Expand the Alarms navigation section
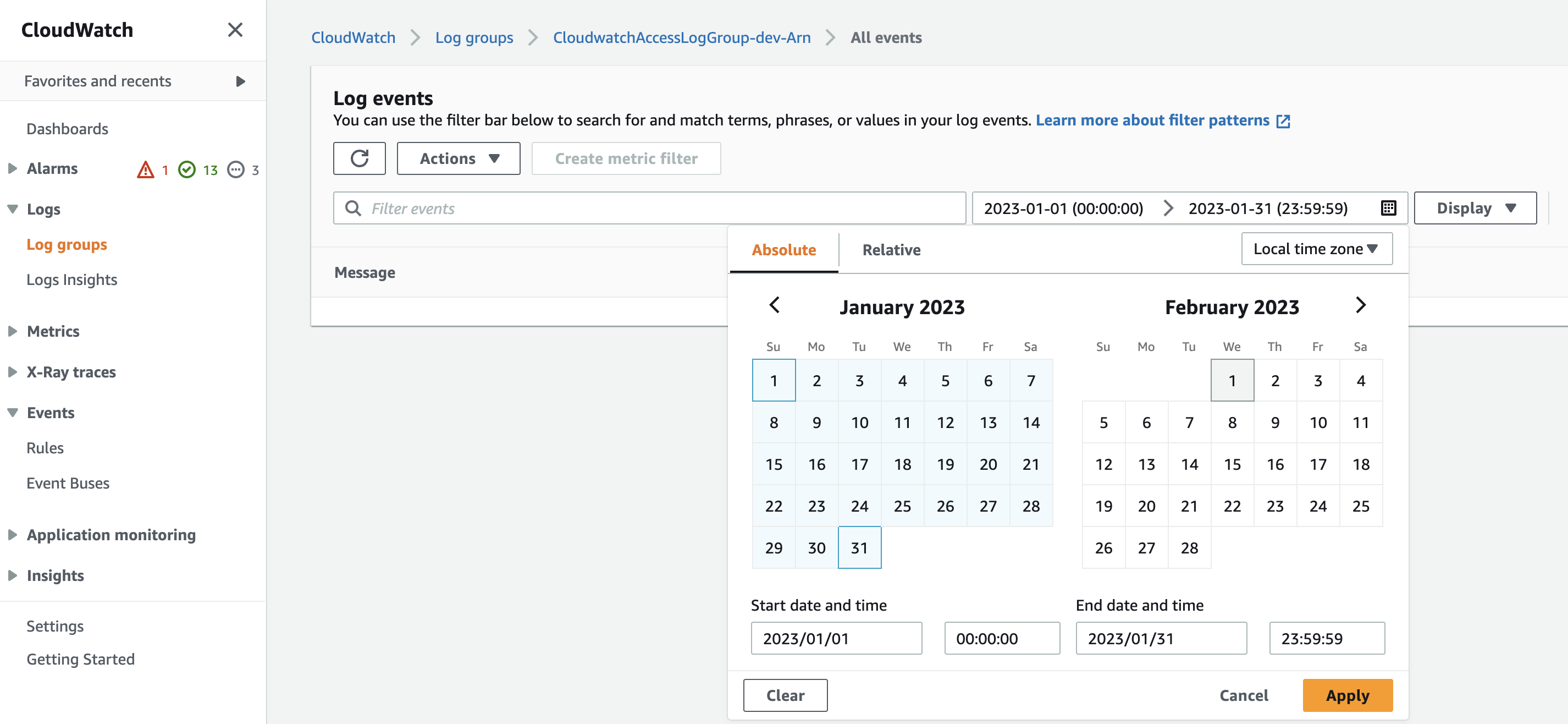The height and width of the screenshot is (724, 1568). [x=12, y=168]
